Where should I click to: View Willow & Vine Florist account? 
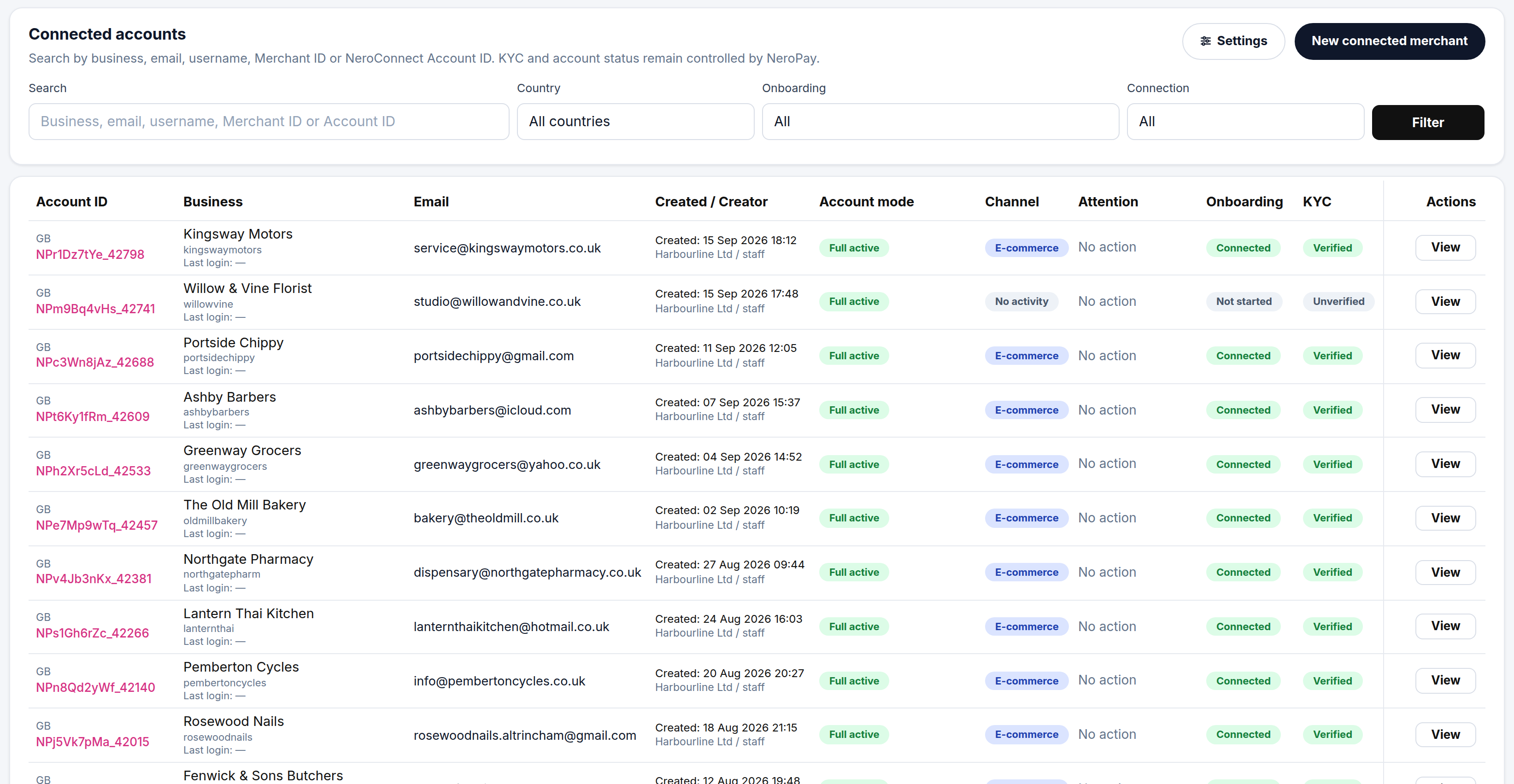1445,302
